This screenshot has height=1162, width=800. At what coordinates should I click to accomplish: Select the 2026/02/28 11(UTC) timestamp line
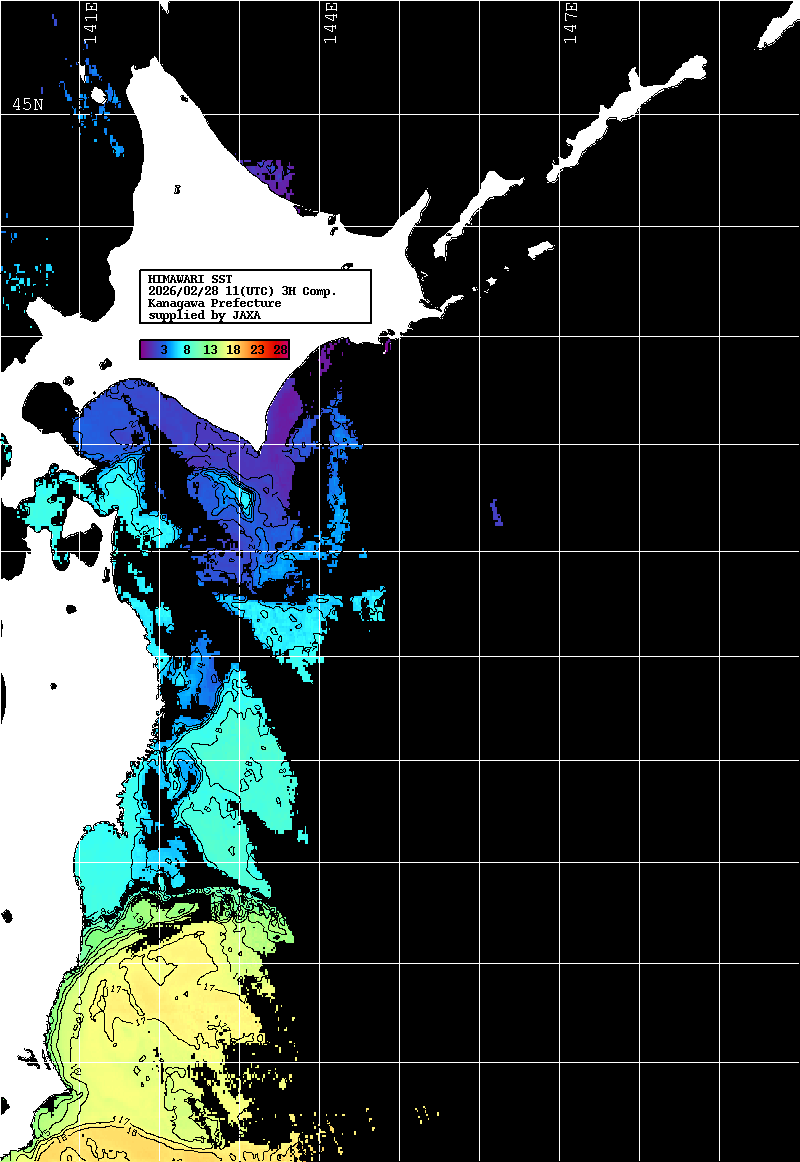pyautogui.click(x=242, y=290)
